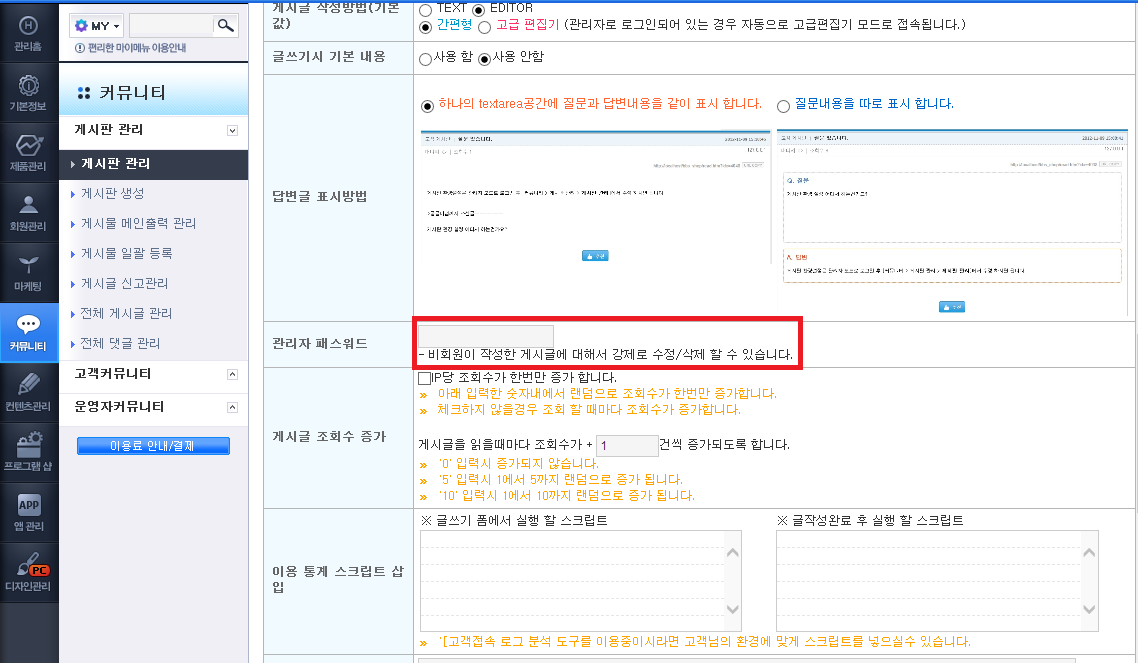Viewport: 1138px width, 663px height.
Task: Select the 사용 함 radio button
Action: point(425,59)
